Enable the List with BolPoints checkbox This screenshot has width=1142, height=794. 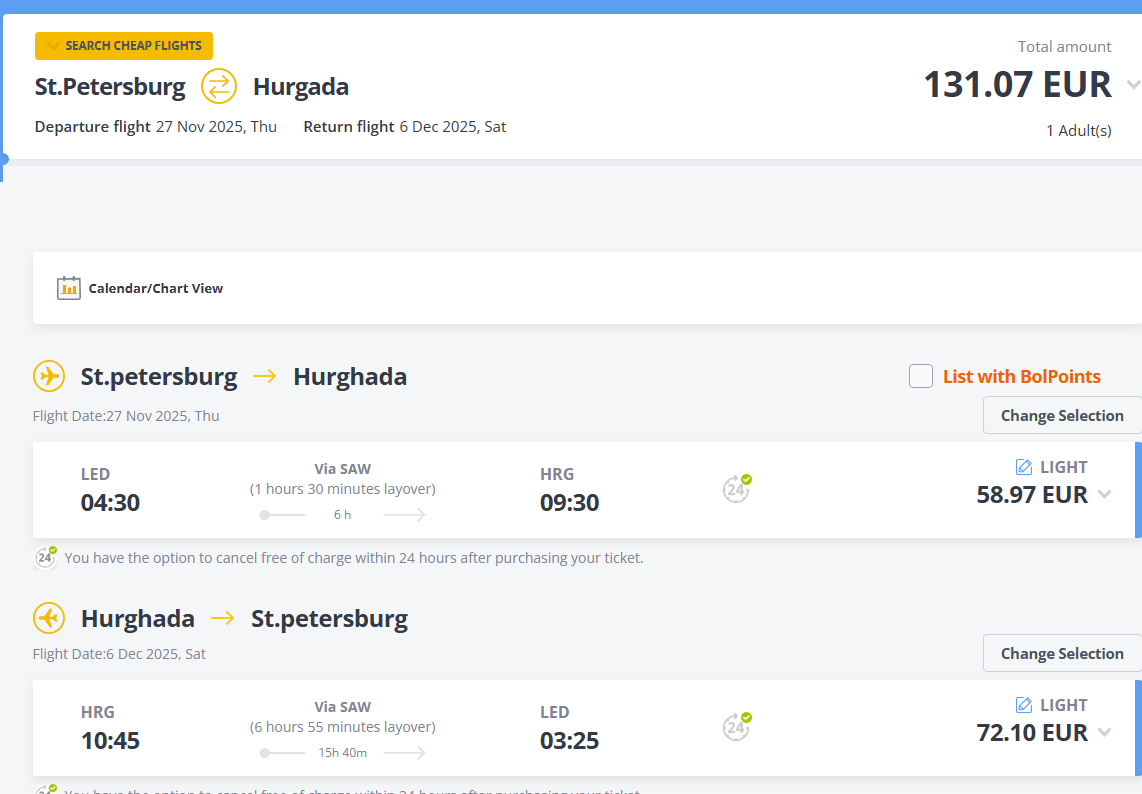point(921,377)
